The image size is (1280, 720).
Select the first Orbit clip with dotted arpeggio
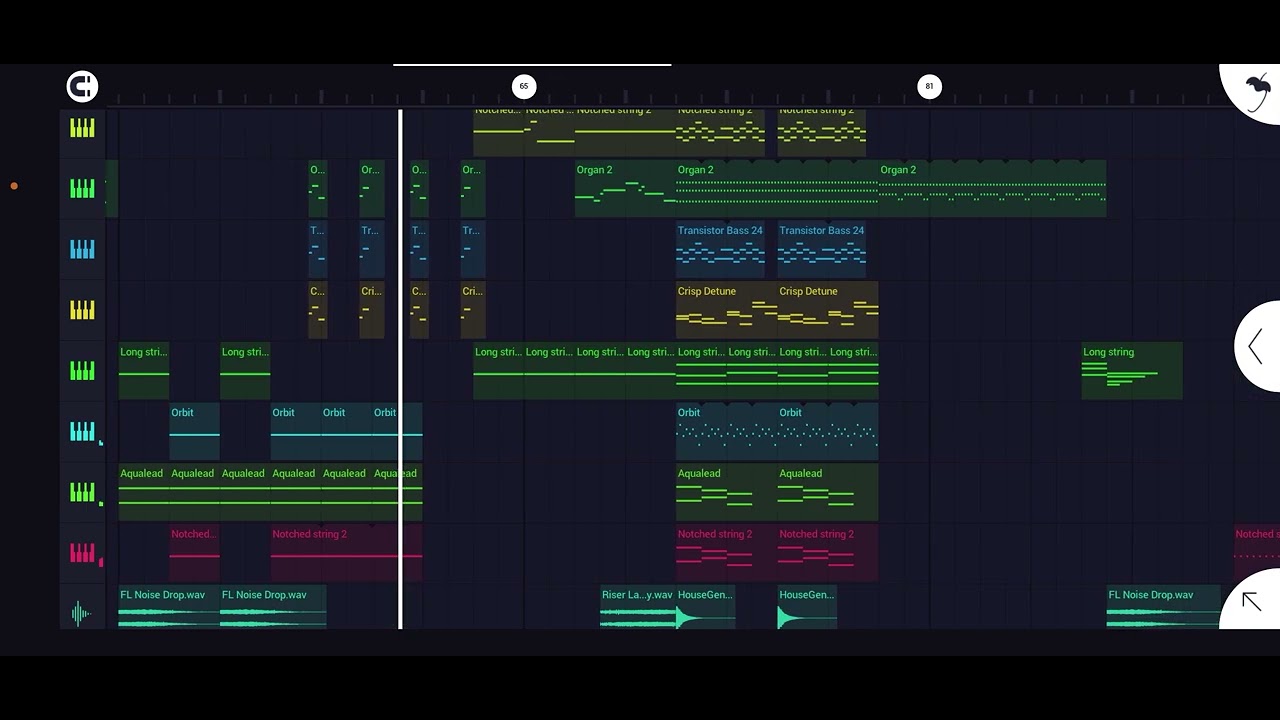pos(727,431)
